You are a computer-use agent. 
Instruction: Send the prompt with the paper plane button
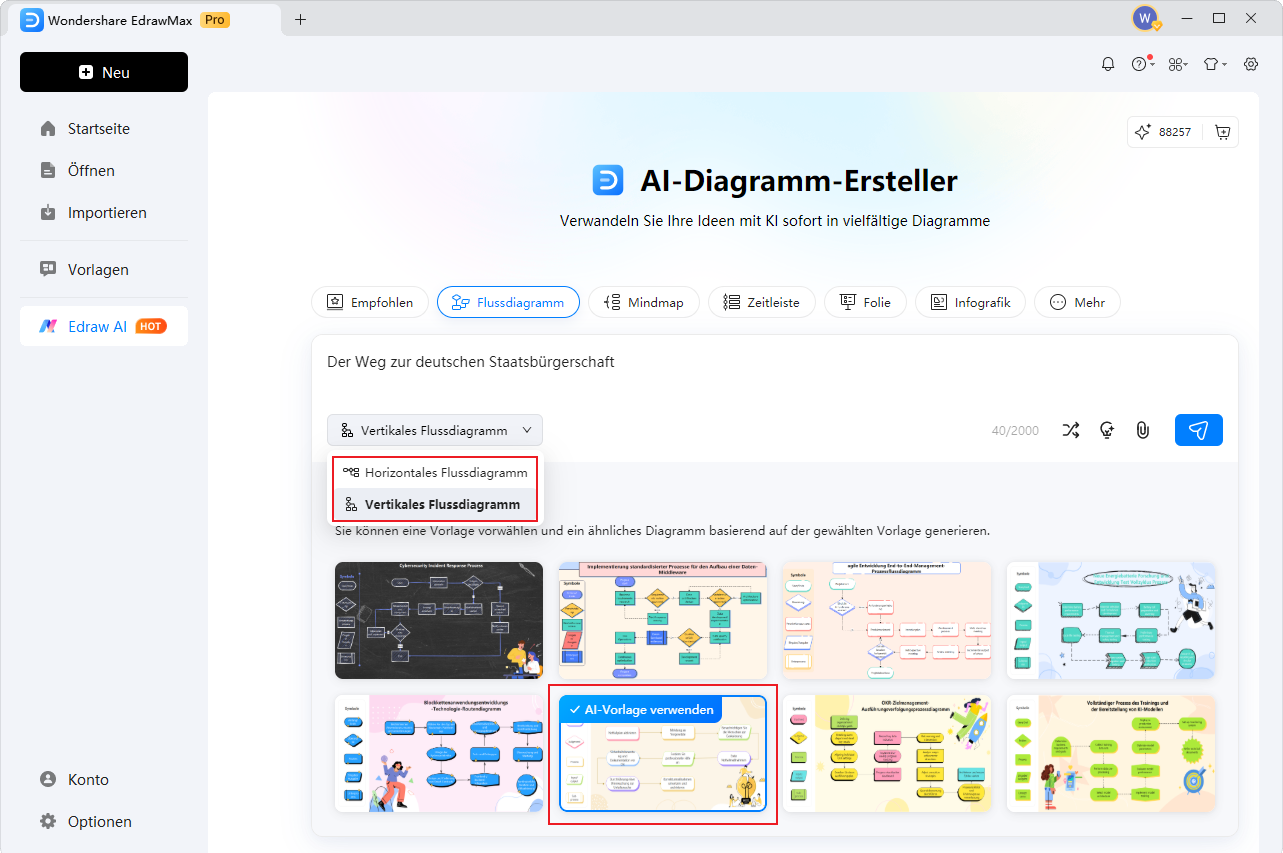(x=1198, y=429)
